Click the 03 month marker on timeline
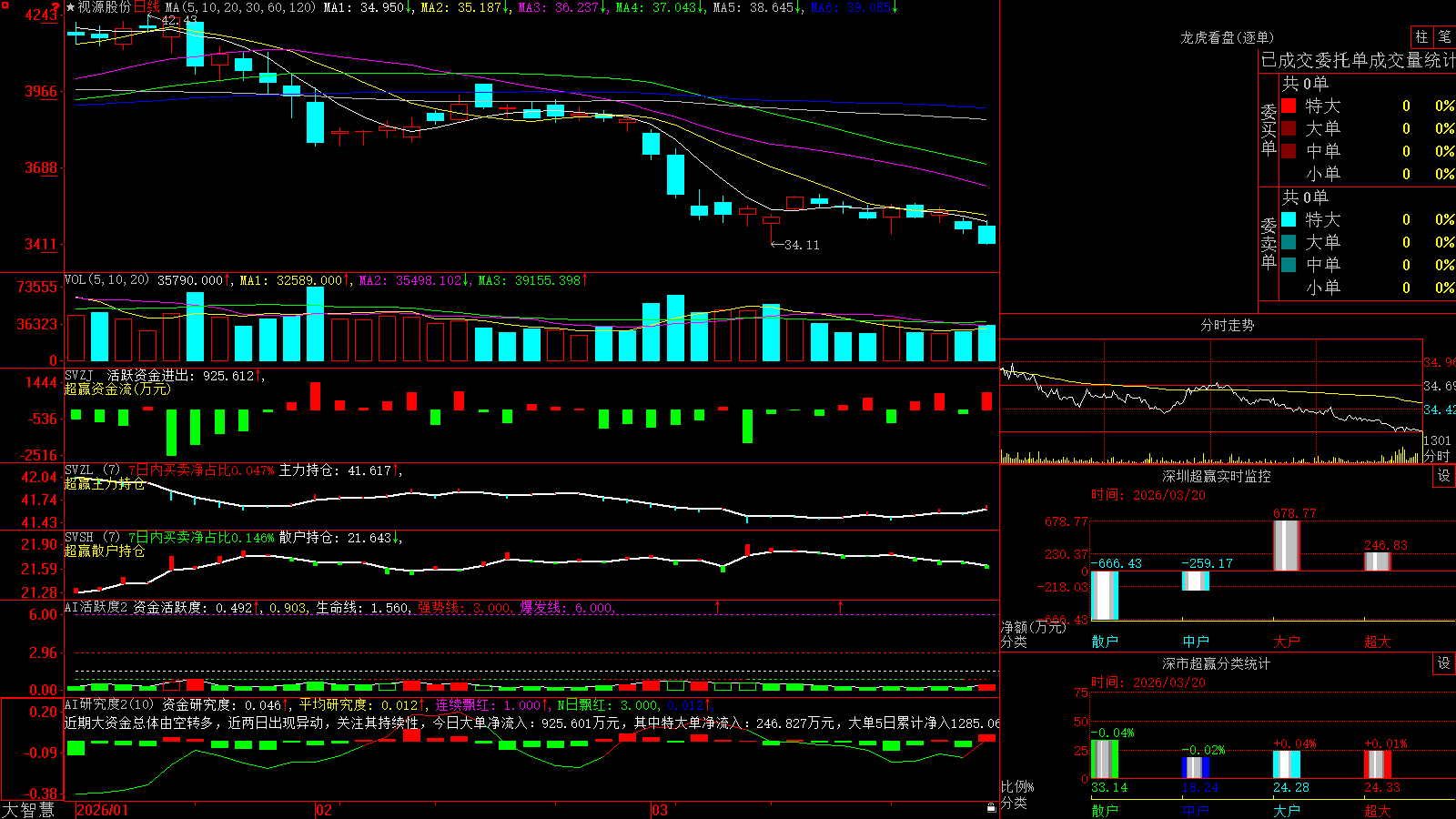Image resolution: width=1456 pixels, height=819 pixels. (660, 810)
